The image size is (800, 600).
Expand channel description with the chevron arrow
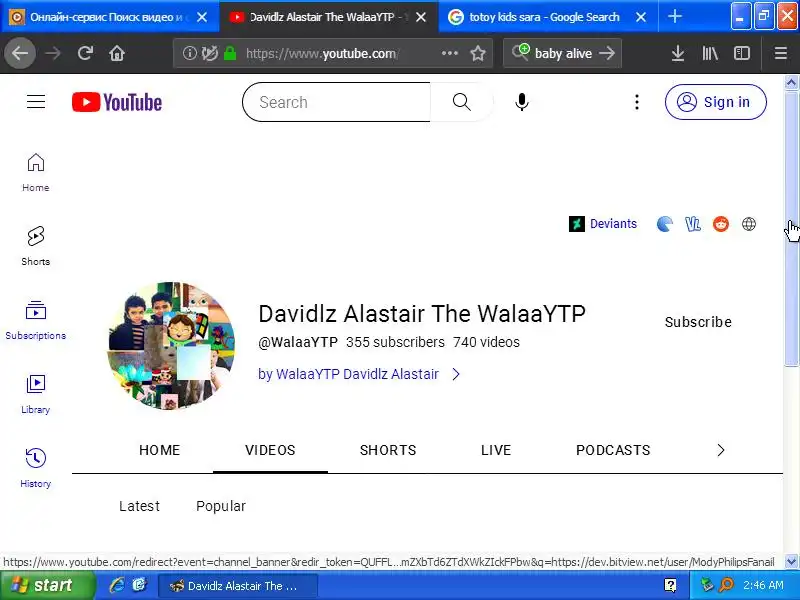[456, 374]
